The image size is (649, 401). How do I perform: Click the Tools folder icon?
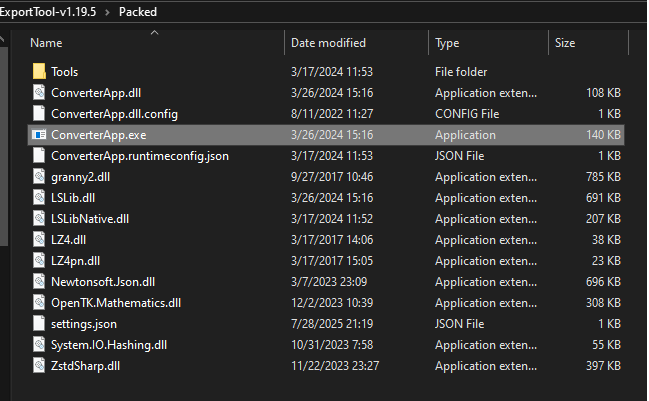(39, 72)
